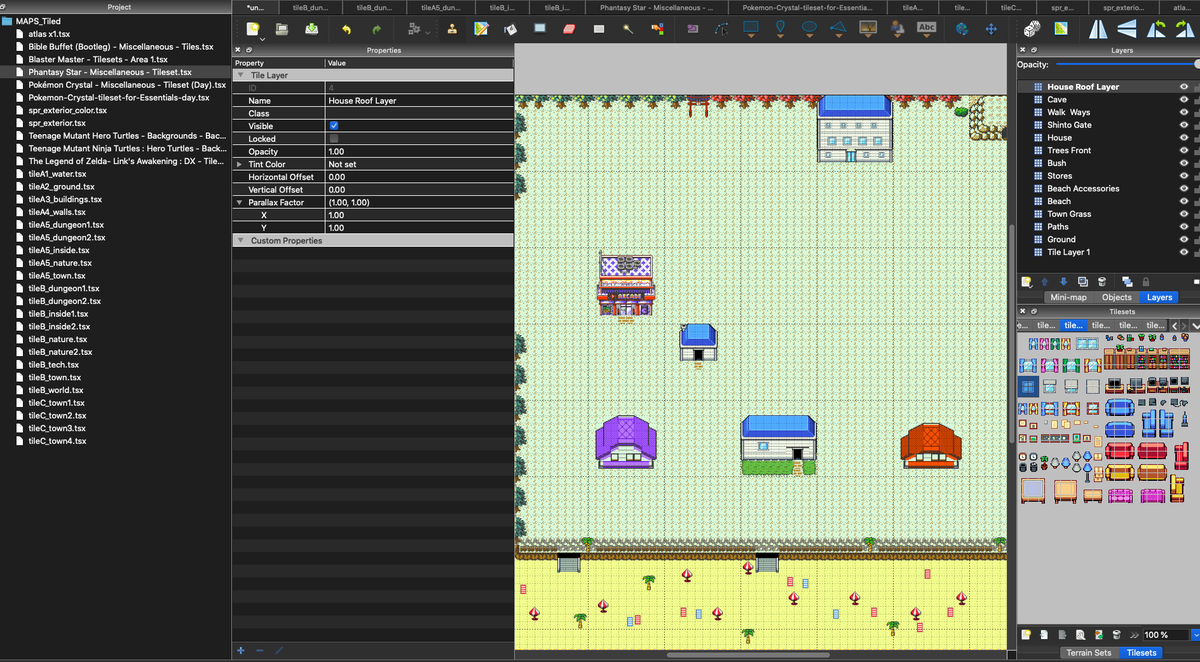Select Phantasy Star - Miscellaneous - Tileset.tsx in Project
The image size is (1200, 662).
(x=110, y=72)
